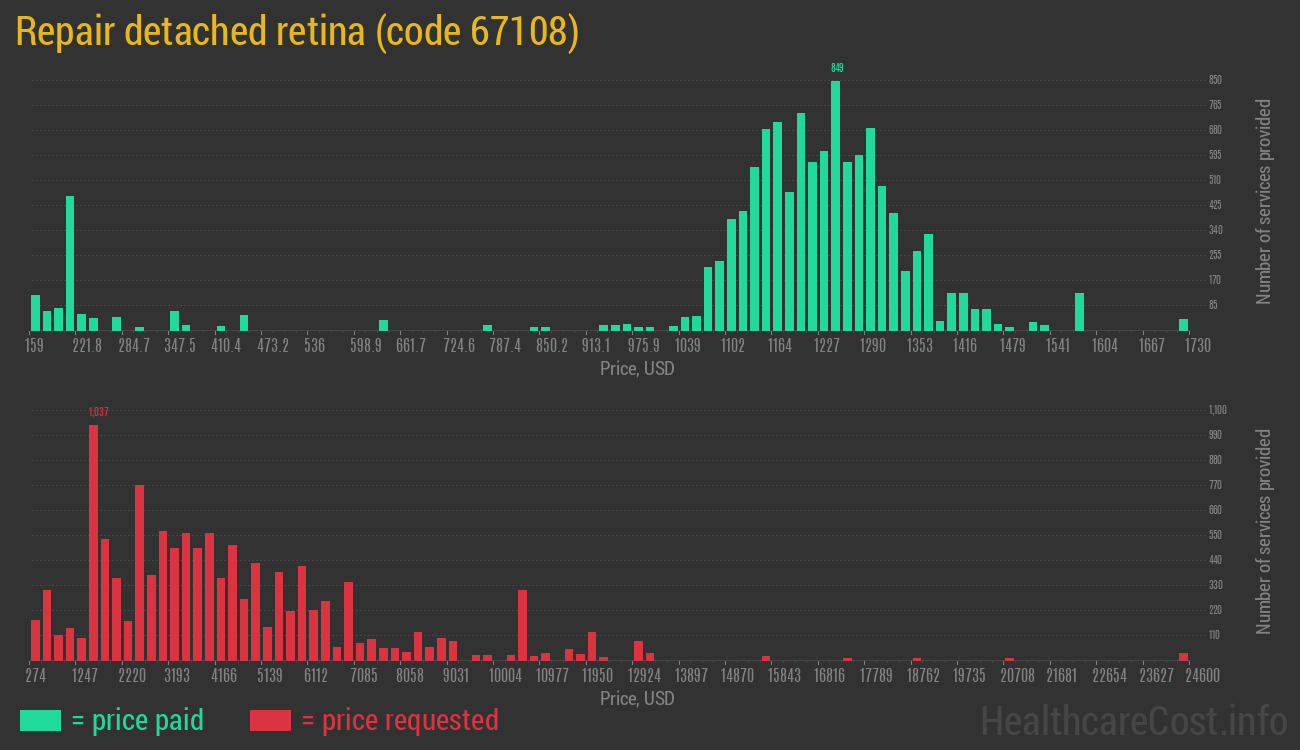Select the tallest green bar labeled 849
Image resolution: width=1300 pixels, height=750 pixels.
835,205
